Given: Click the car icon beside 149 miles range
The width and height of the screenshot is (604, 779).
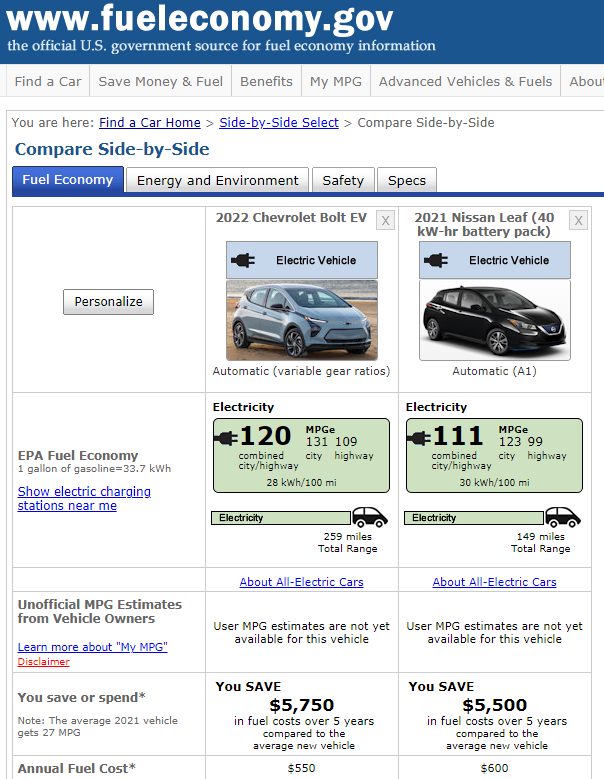Looking at the screenshot, I should coord(563,517).
